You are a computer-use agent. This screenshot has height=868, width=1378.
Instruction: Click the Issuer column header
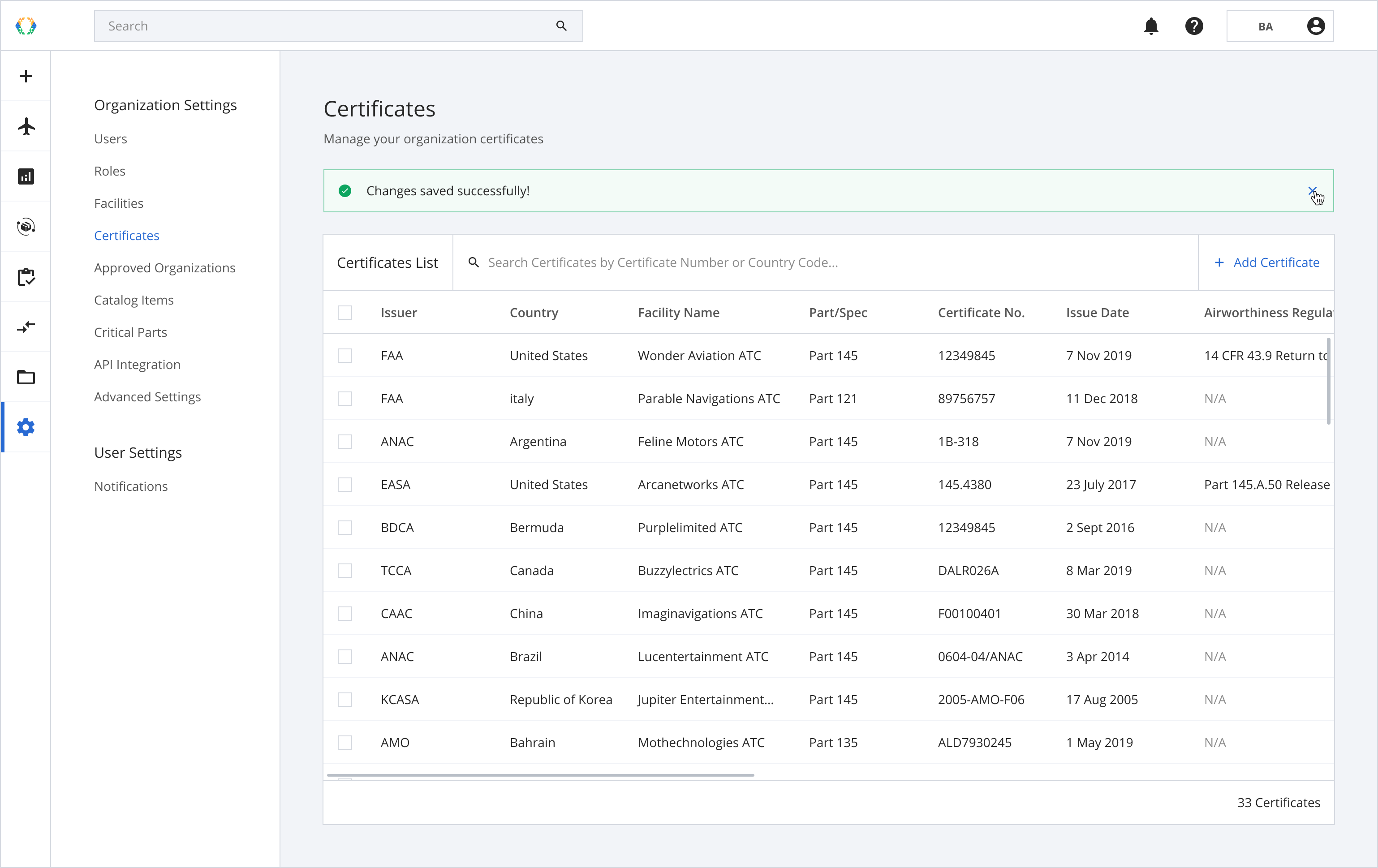399,313
